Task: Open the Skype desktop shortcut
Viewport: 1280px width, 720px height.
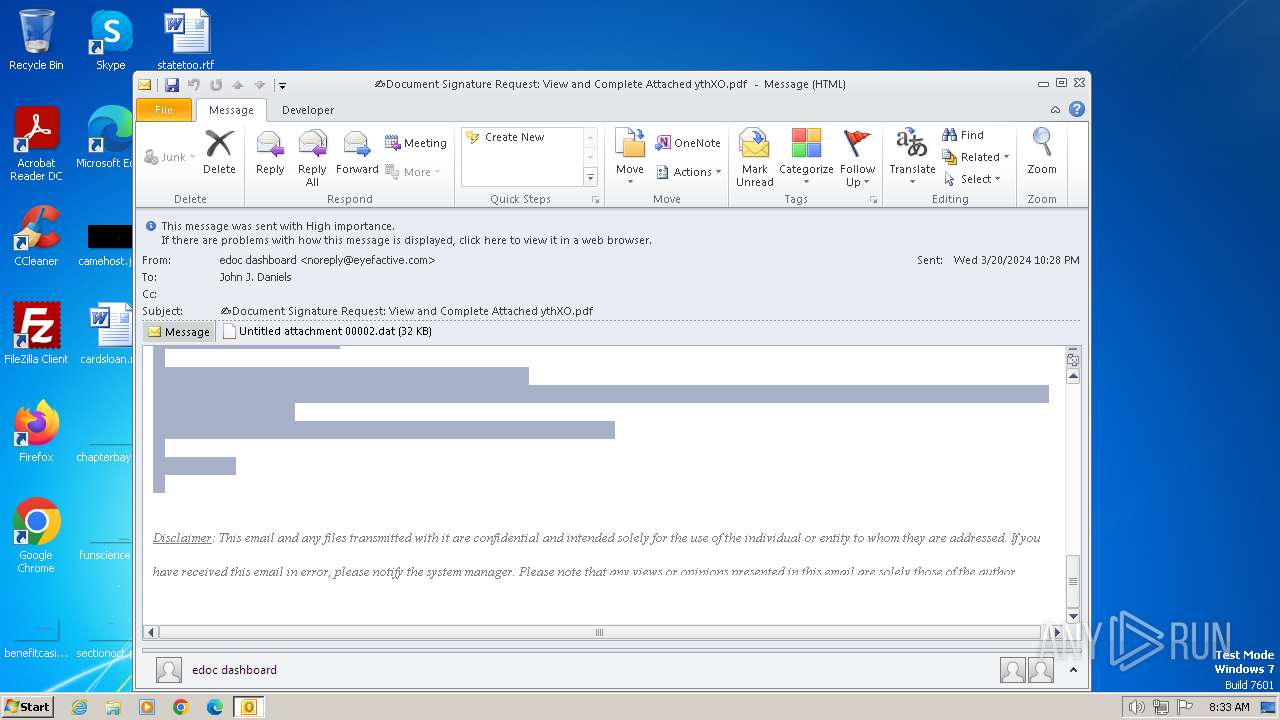Action: (x=110, y=40)
